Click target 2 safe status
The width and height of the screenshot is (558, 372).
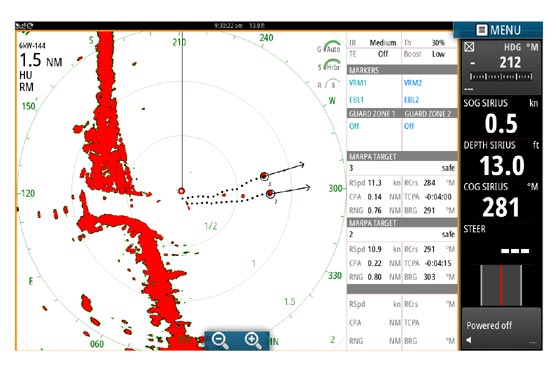pos(448,234)
